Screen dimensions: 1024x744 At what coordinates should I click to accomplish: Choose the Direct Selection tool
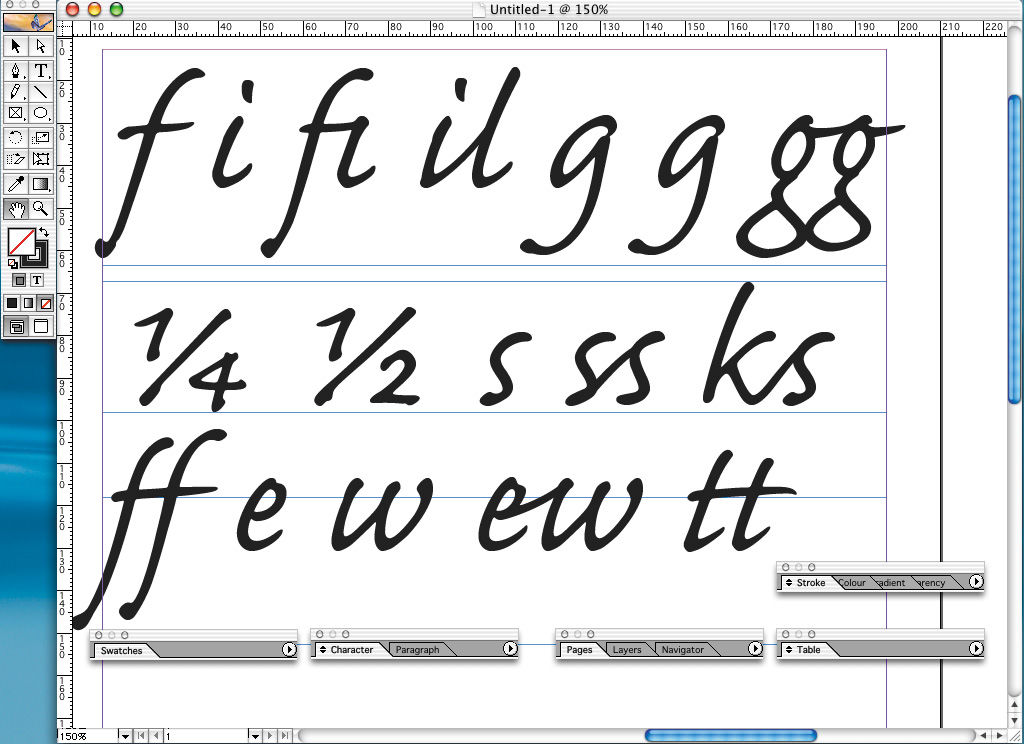pyautogui.click(x=41, y=46)
